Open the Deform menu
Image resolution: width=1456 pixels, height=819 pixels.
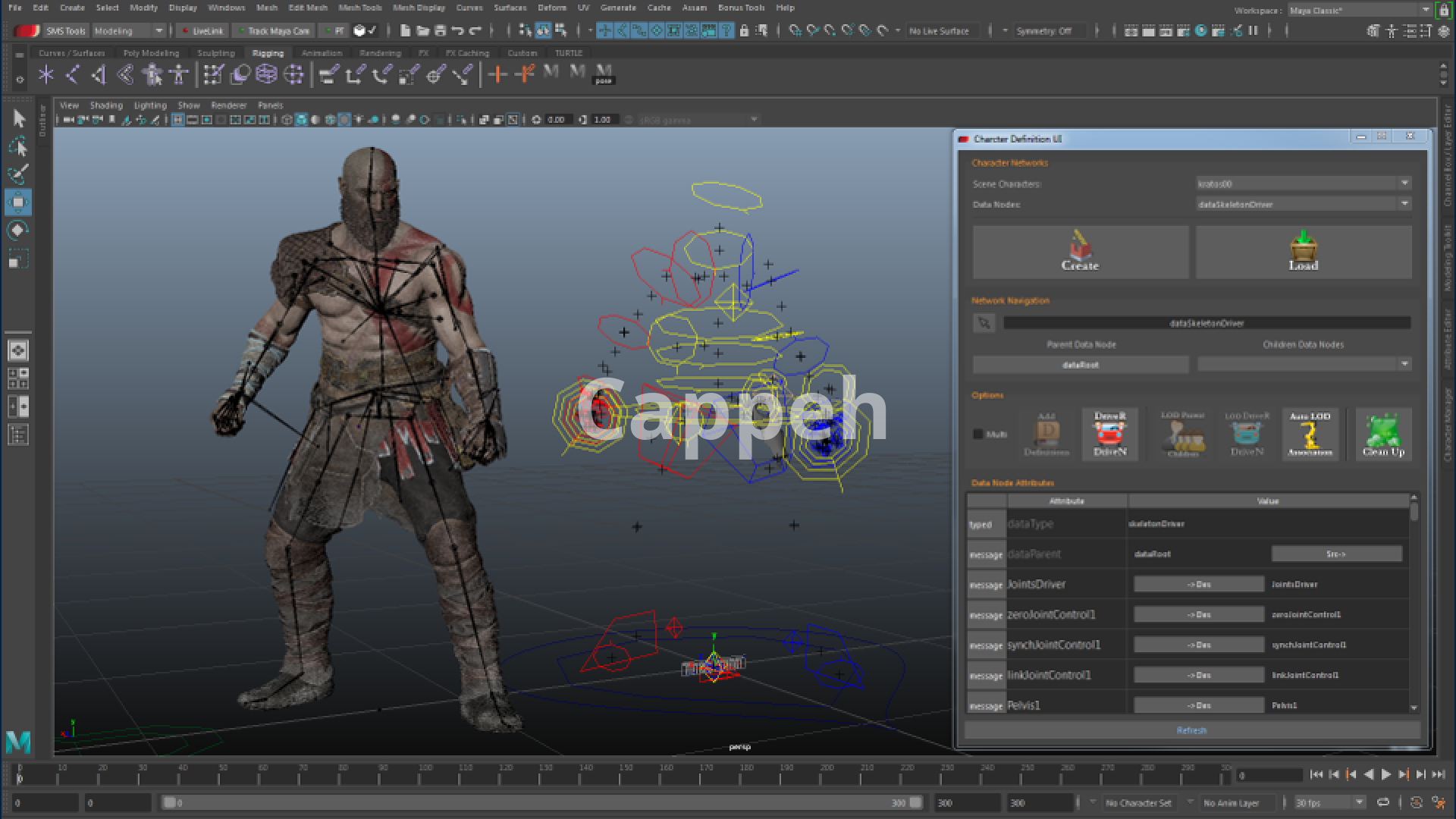(551, 8)
